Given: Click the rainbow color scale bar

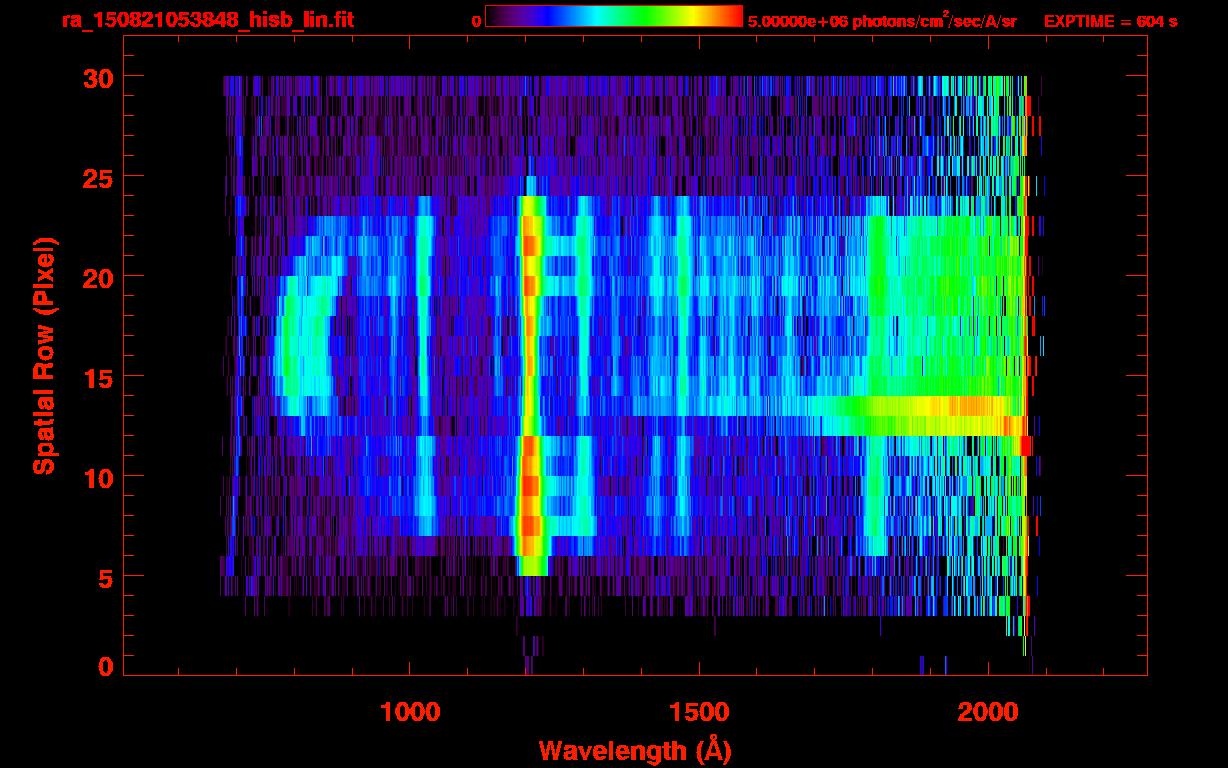Looking at the screenshot, I should click(614, 16).
